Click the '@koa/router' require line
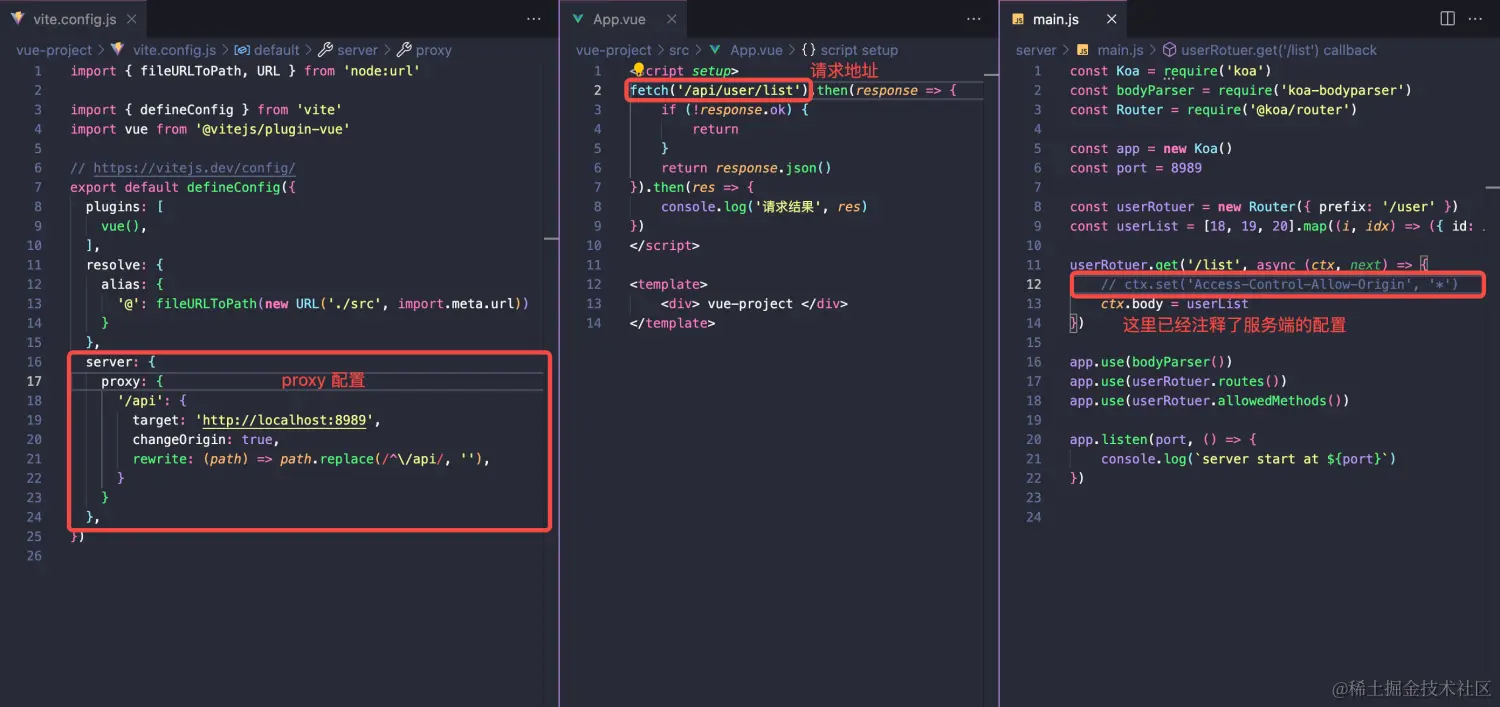The width and height of the screenshot is (1500, 707). [x=1214, y=110]
